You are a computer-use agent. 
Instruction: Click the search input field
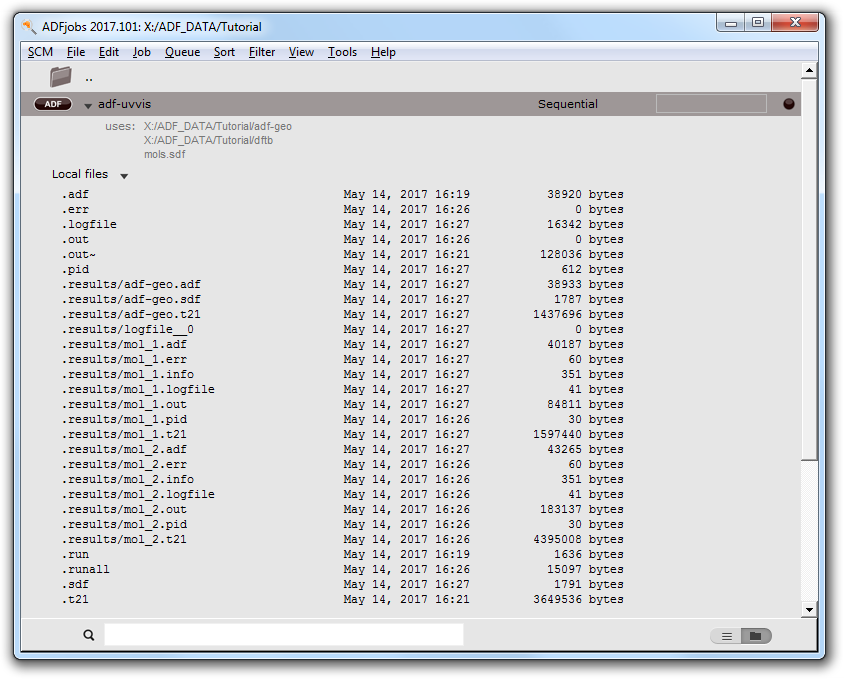[284, 635]
